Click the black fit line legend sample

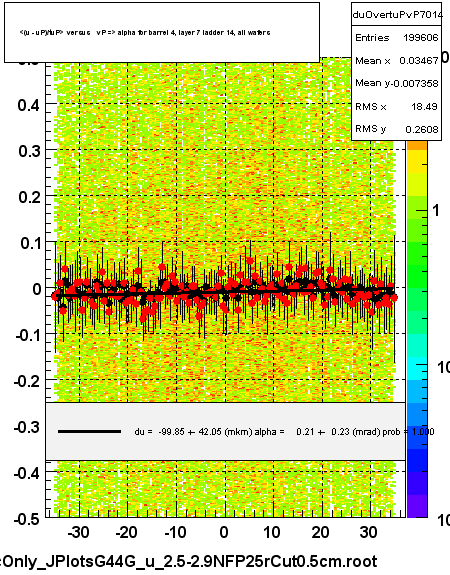click(89, 432)
